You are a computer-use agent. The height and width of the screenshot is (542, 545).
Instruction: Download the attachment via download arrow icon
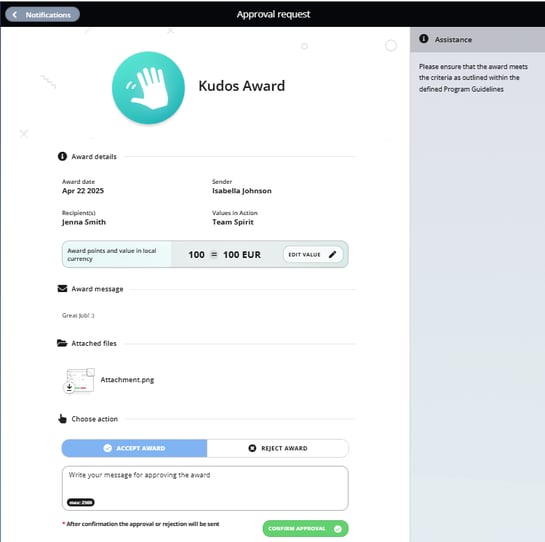tap(69, 387)
